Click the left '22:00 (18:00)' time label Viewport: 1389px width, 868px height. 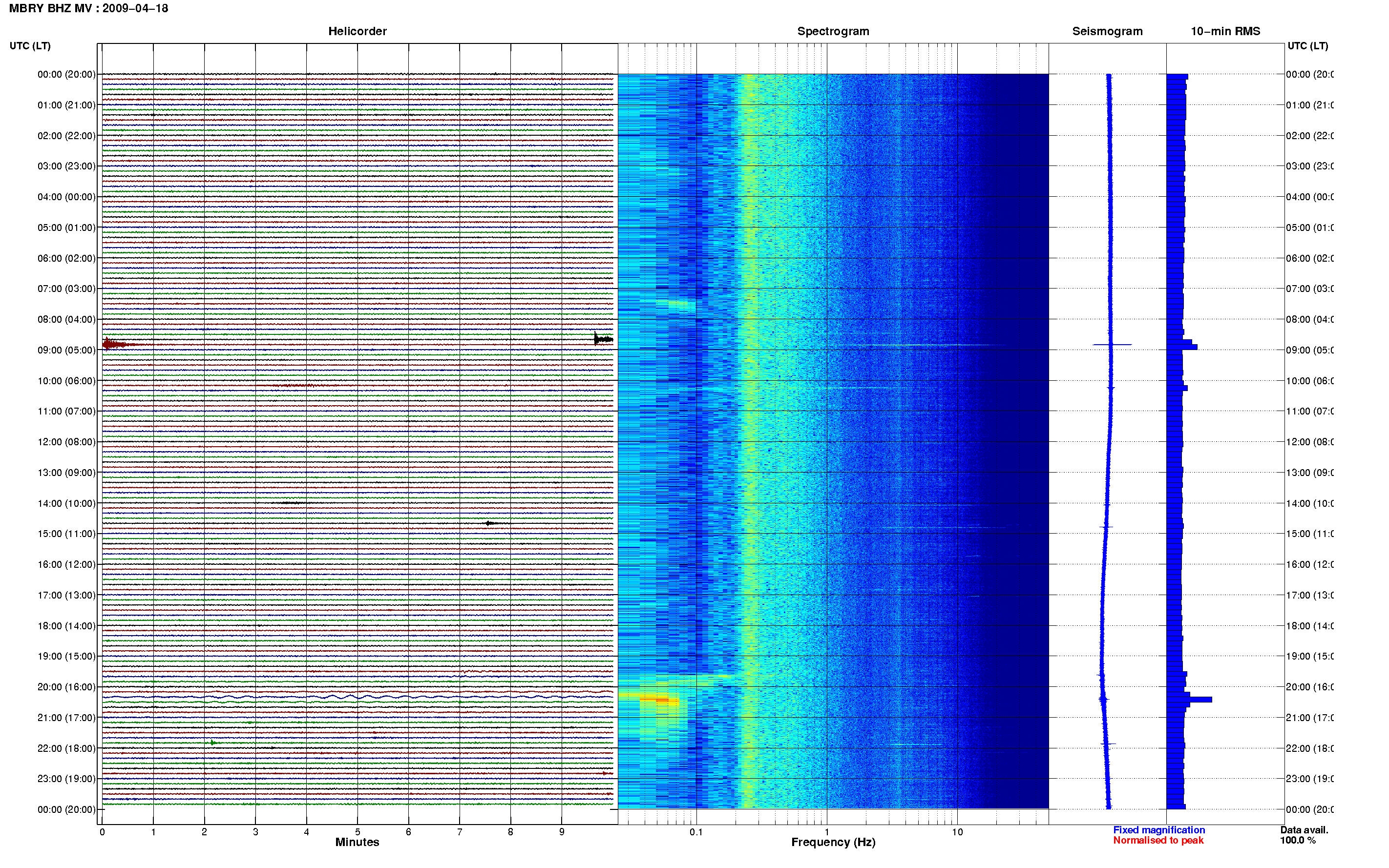click(66, 748)
